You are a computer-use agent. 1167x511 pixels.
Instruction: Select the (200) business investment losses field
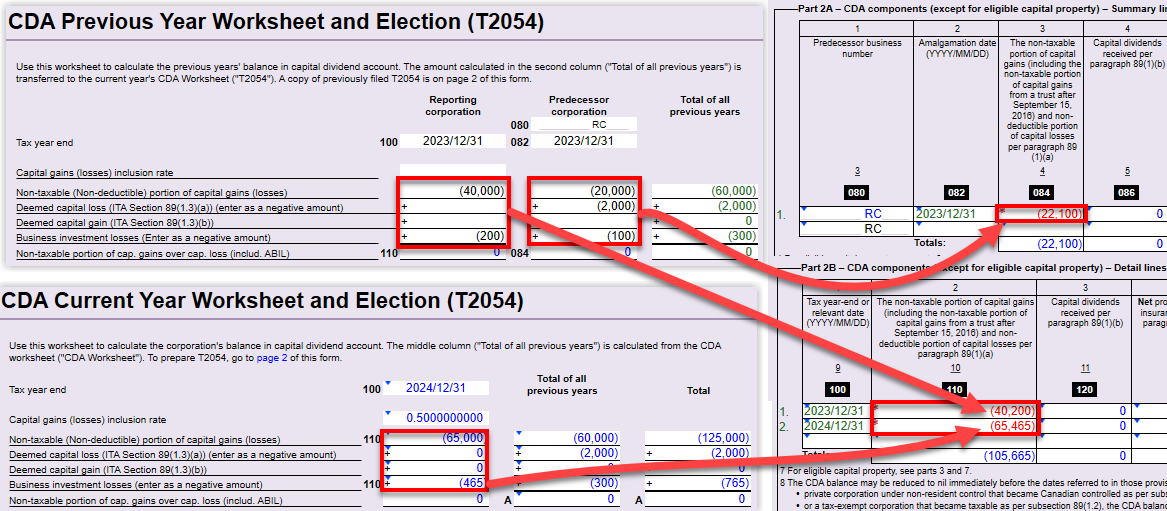coord(454,237)
